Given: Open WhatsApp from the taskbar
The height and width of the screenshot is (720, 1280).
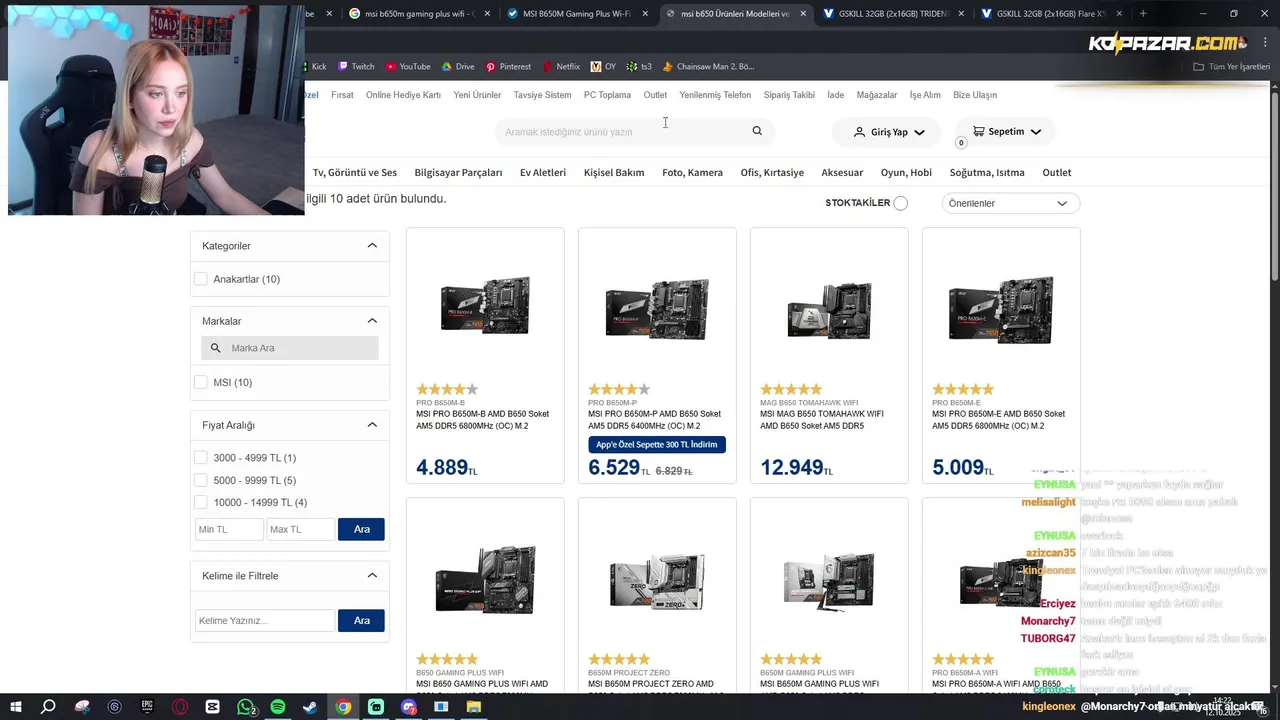Looking at the screenshot, I should tap(246, 707).
